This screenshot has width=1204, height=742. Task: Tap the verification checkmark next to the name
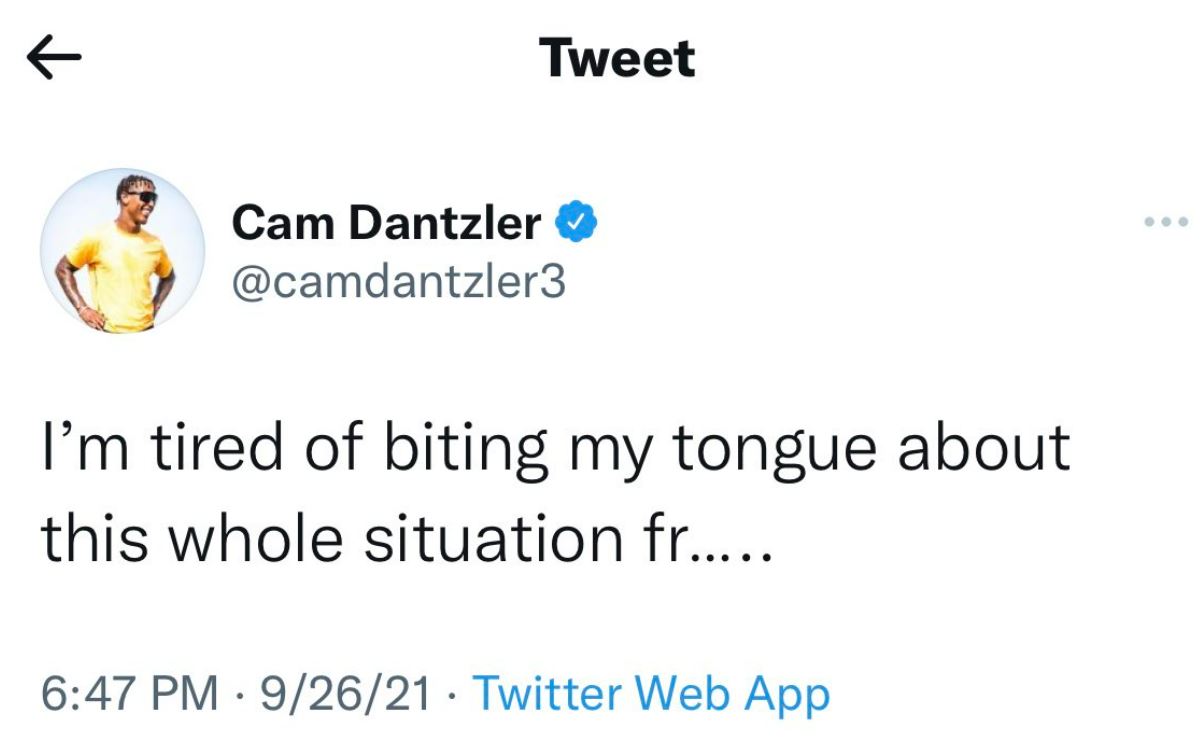click(578, 222)
